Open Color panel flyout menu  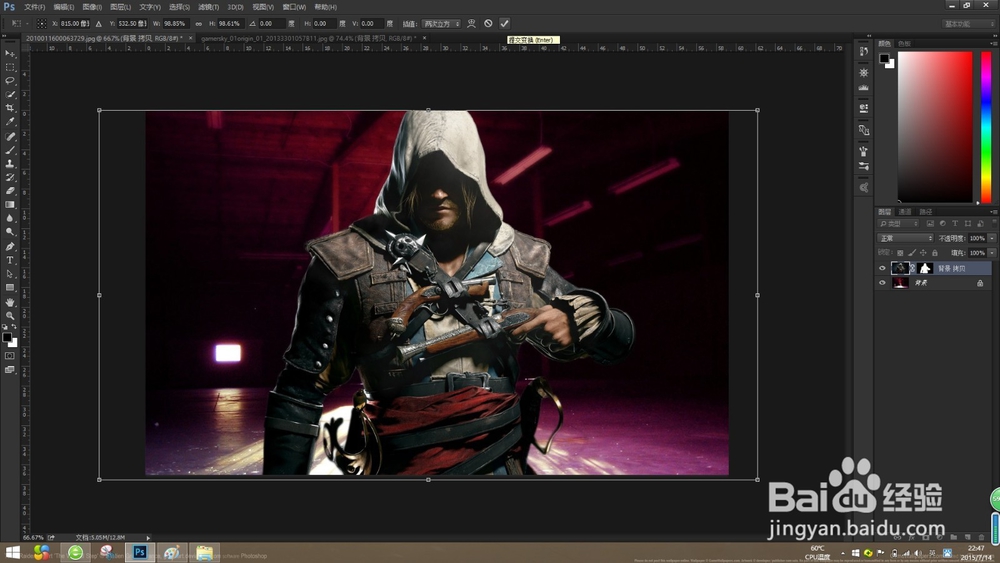click(994, 43)
